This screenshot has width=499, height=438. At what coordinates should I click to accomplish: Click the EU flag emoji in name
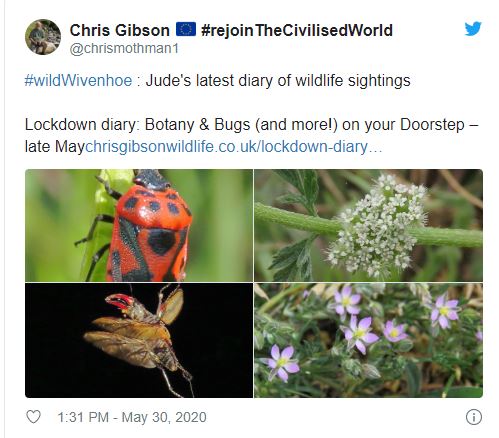pyautogui.click(x=186, y=29)
